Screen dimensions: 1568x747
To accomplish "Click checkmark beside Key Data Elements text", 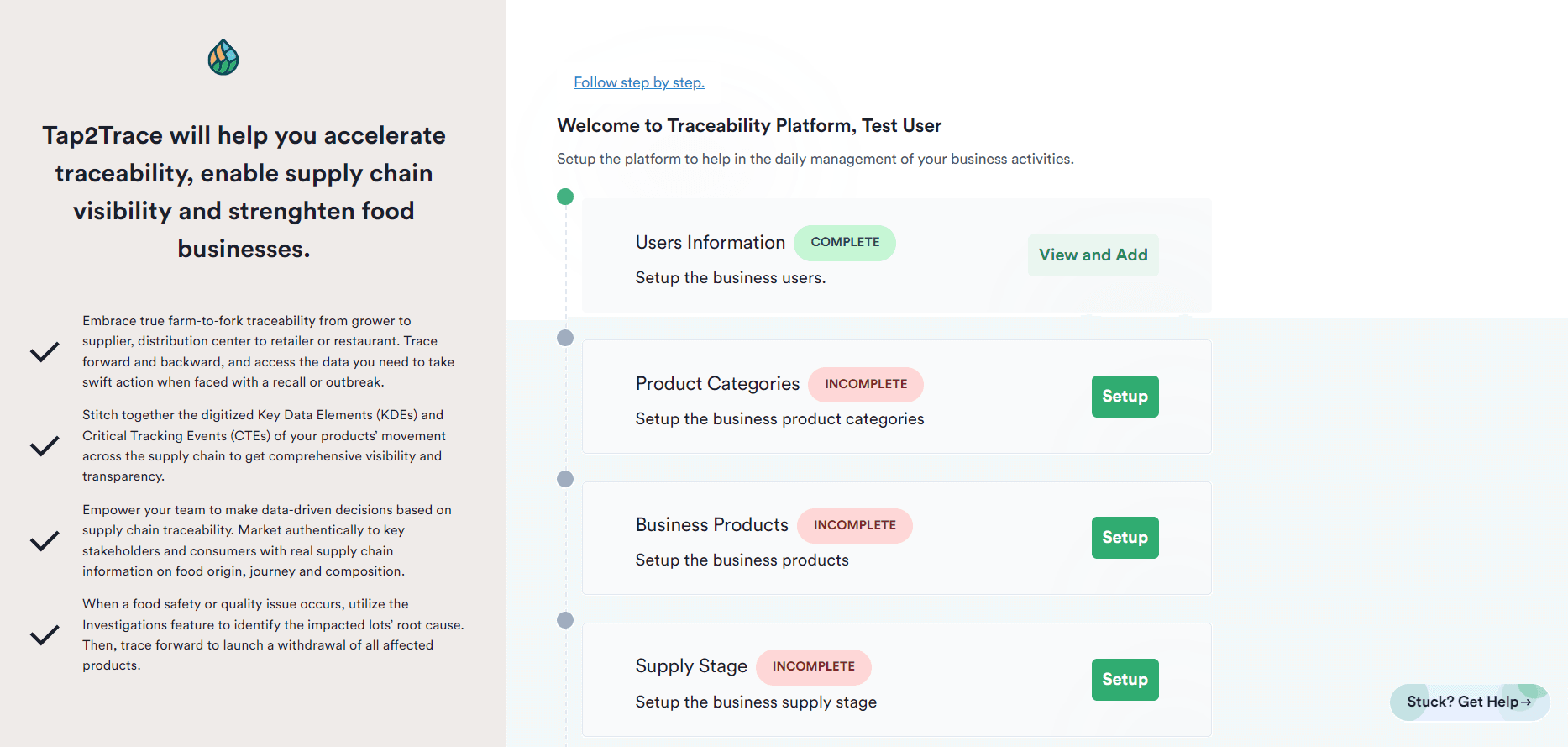I will [45, 445].
